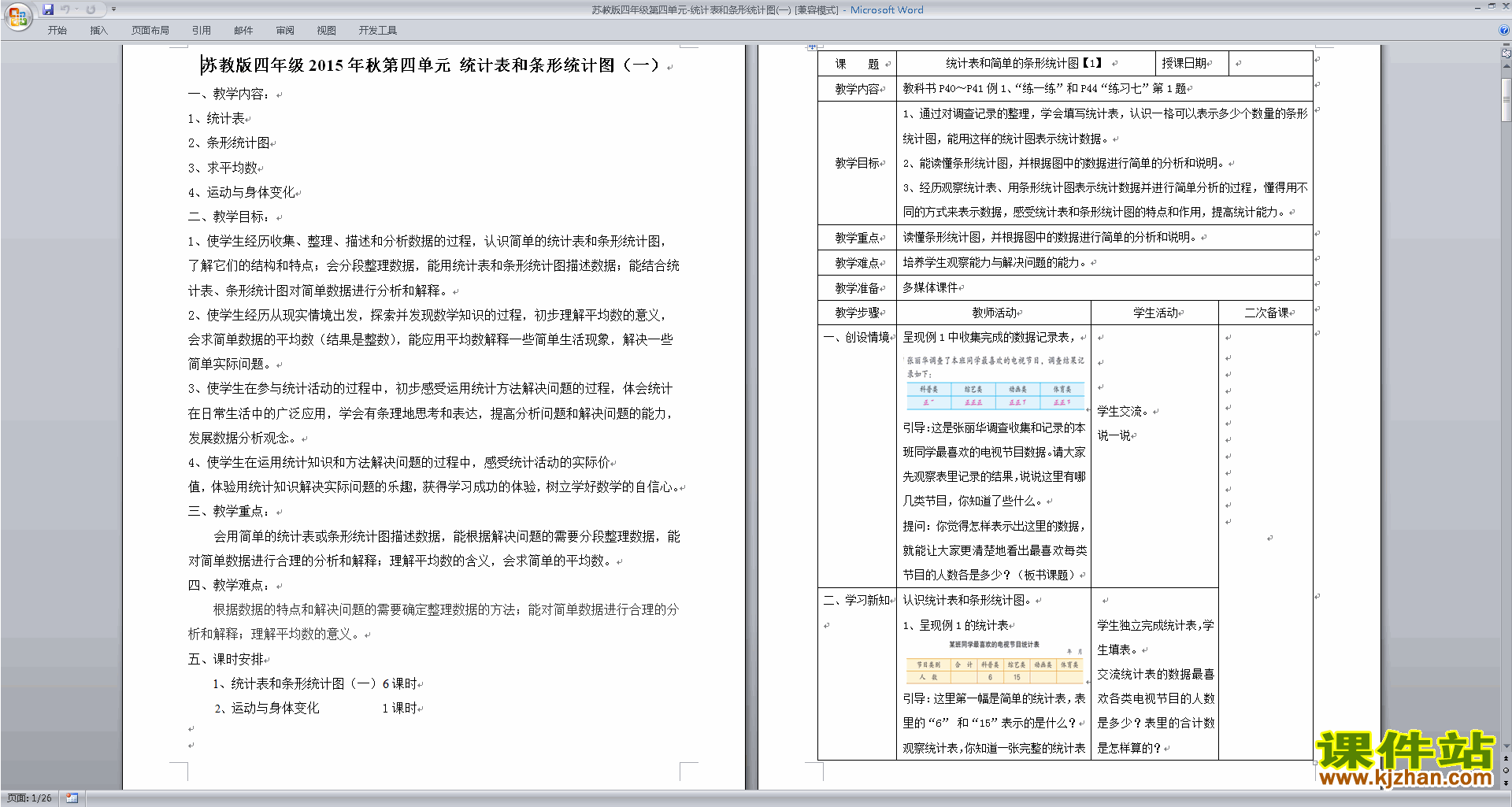Open Customize Quick Access Toolbar dropdown

[x=113, y=9]
